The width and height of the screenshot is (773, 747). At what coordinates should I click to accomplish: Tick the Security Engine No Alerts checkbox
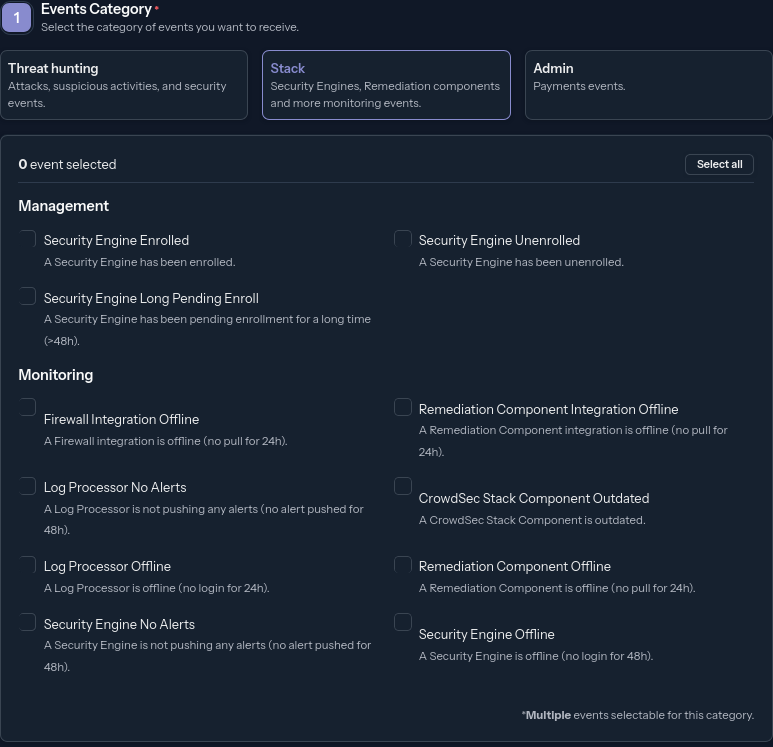pyautogui.click(x=28, y=623)
